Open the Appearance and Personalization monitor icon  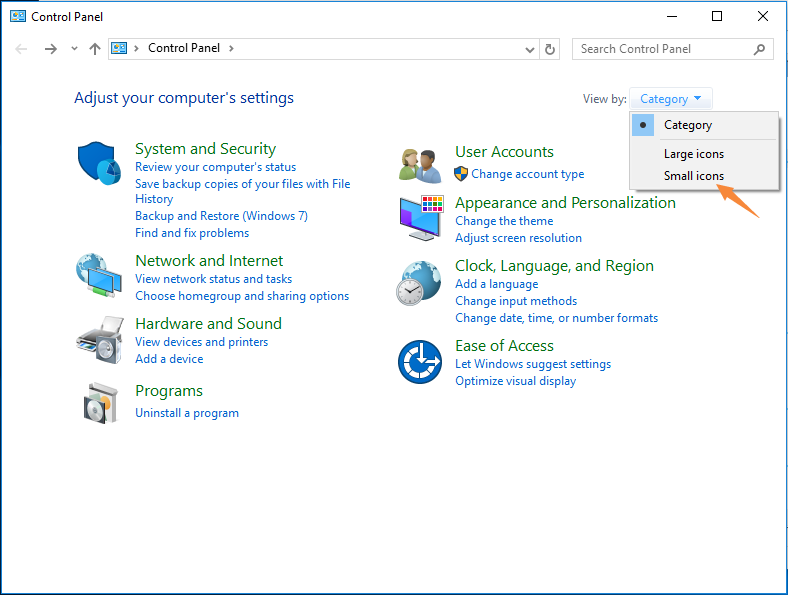click(421, 218)
